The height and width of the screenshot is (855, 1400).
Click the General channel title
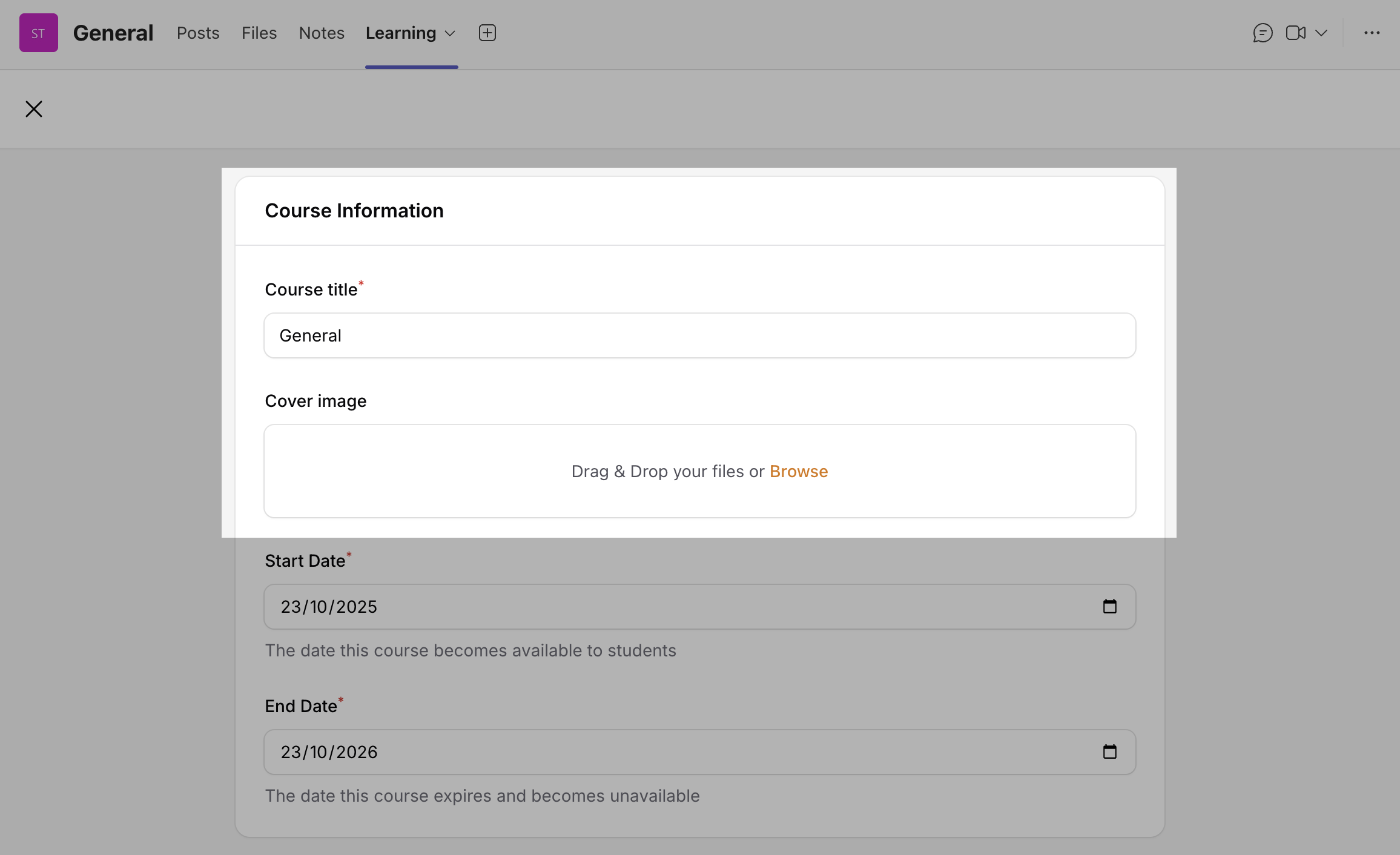[113, 33]
